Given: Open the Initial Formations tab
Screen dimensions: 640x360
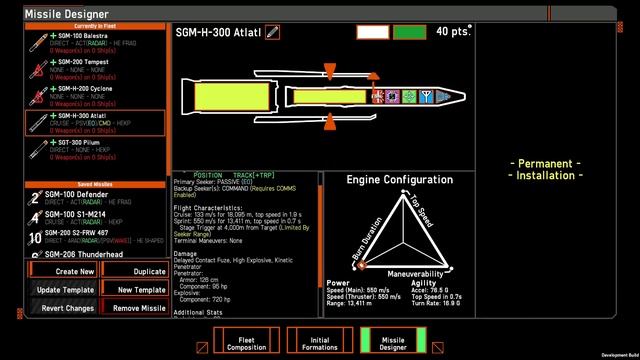Looking at the screenshot, I should coord(320,340).
